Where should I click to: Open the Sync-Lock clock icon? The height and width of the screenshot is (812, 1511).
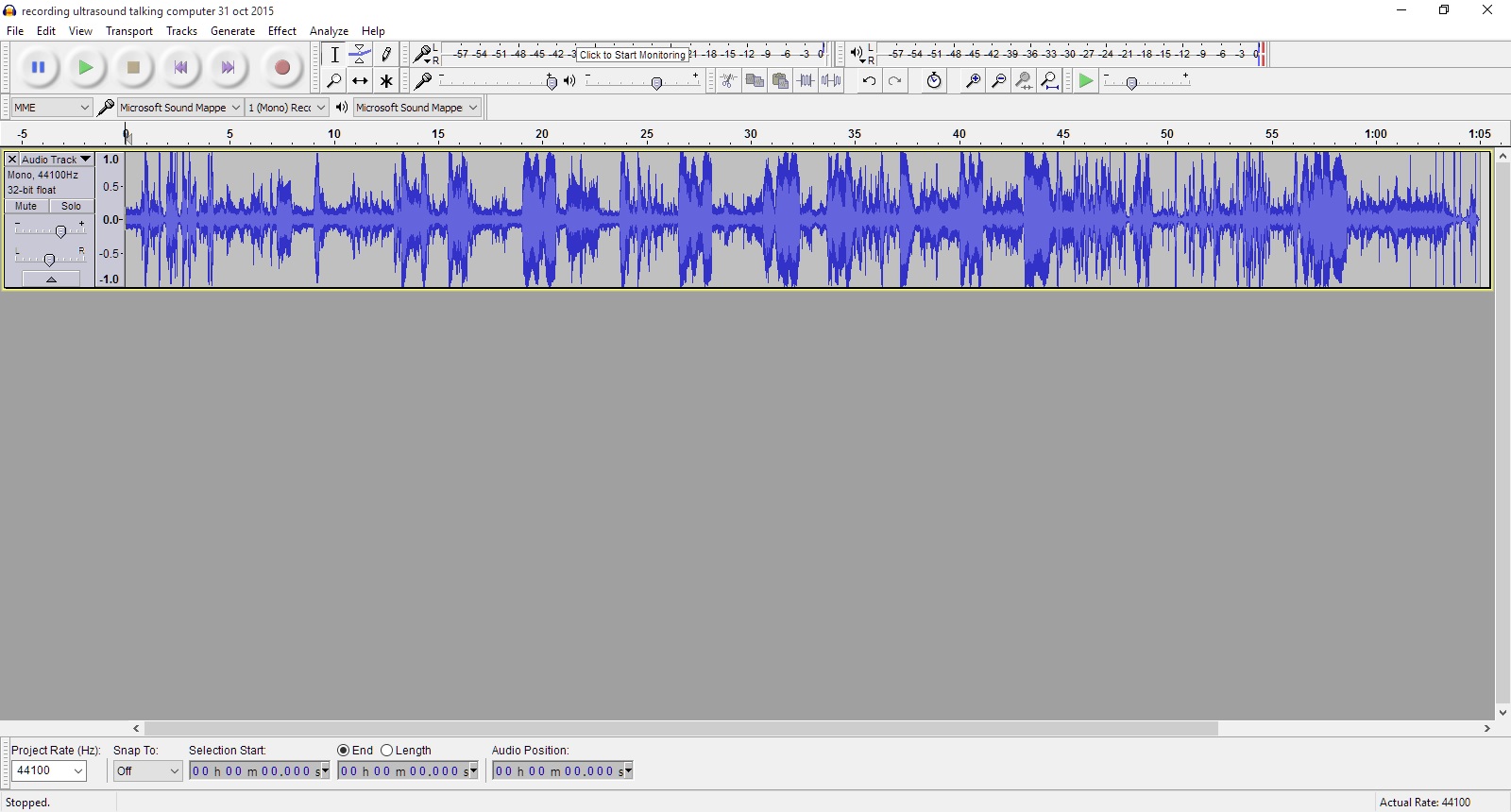click(933, 81)
